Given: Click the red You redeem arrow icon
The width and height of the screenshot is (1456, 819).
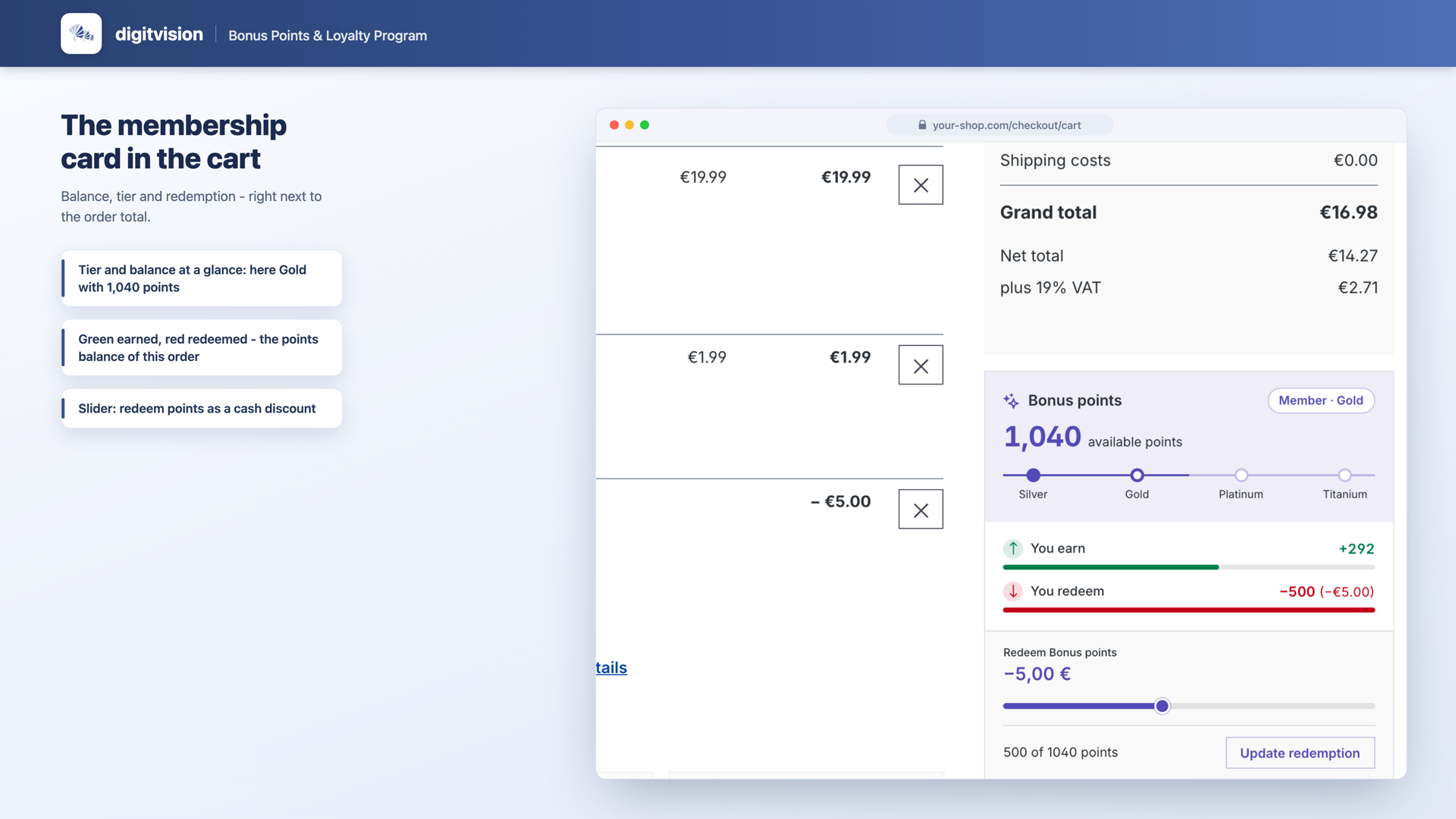Looking at the screenshot, I should tap(1013, 591).
